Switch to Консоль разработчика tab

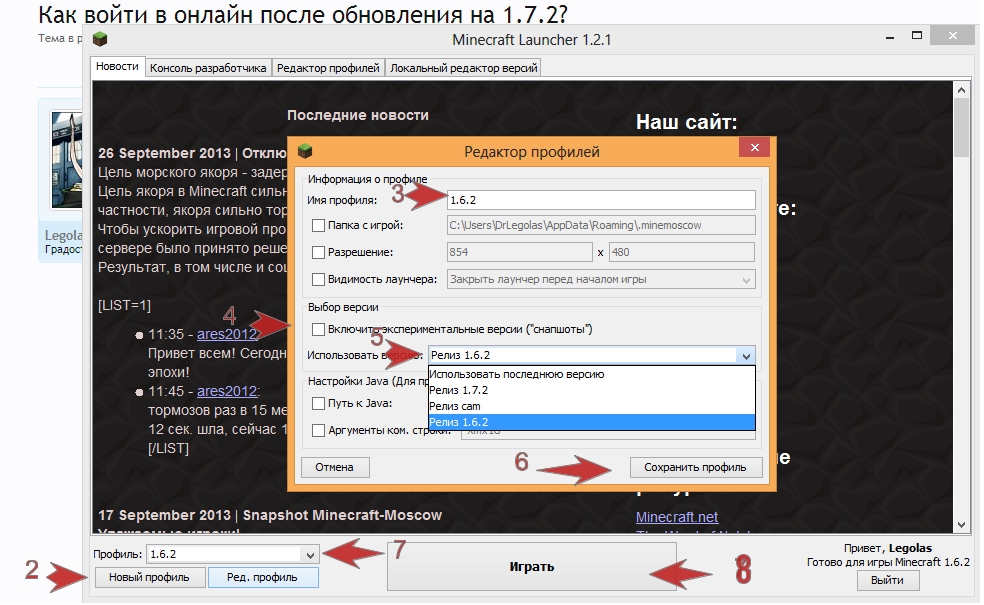208,68
